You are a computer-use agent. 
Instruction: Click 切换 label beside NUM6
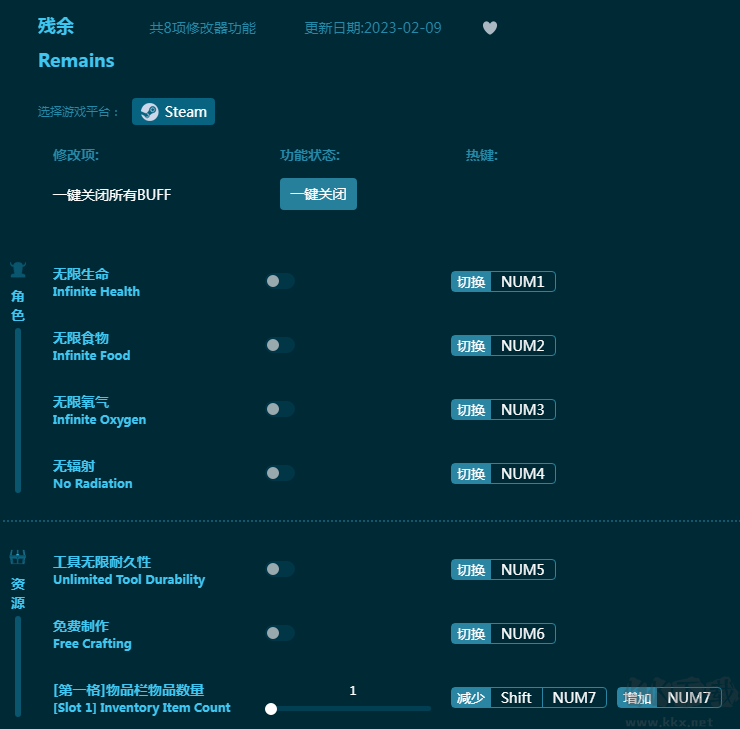[x=471, y=634]
